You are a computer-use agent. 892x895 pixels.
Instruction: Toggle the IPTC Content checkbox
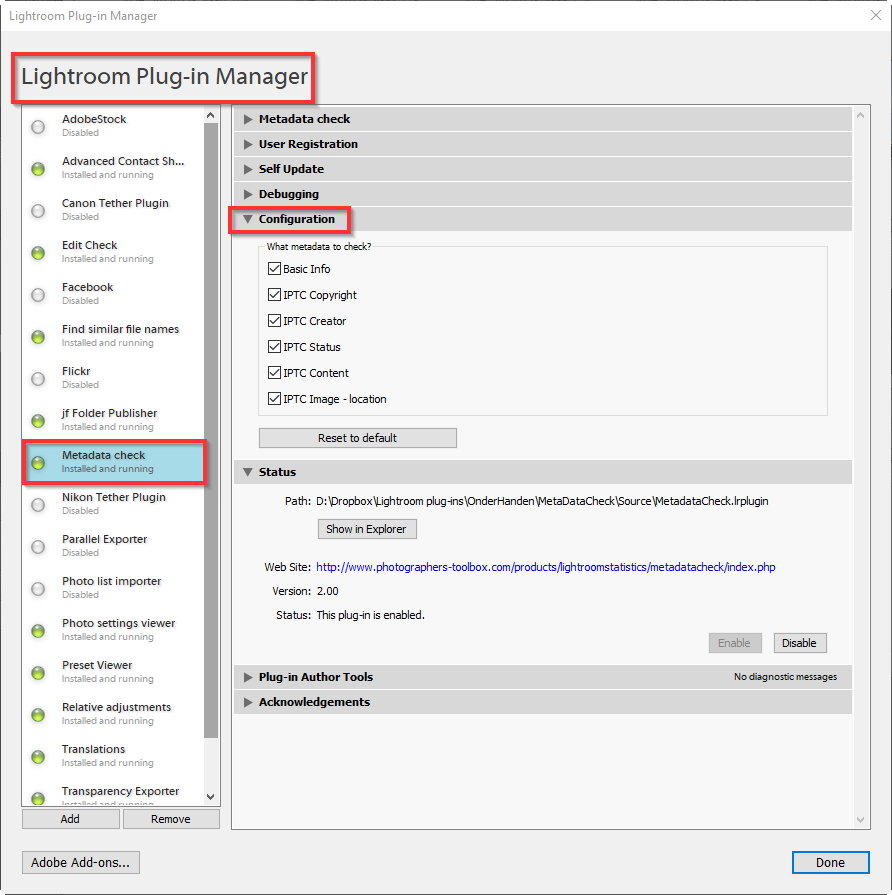tap(275, 373)
